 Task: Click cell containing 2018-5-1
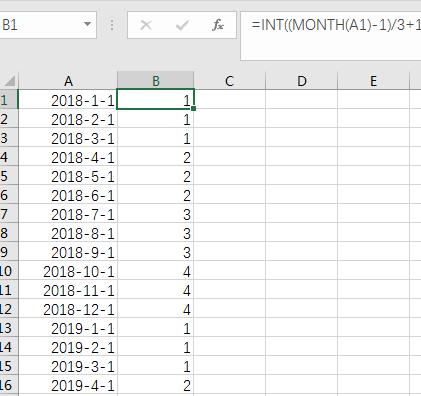click(x=68, y=175)
